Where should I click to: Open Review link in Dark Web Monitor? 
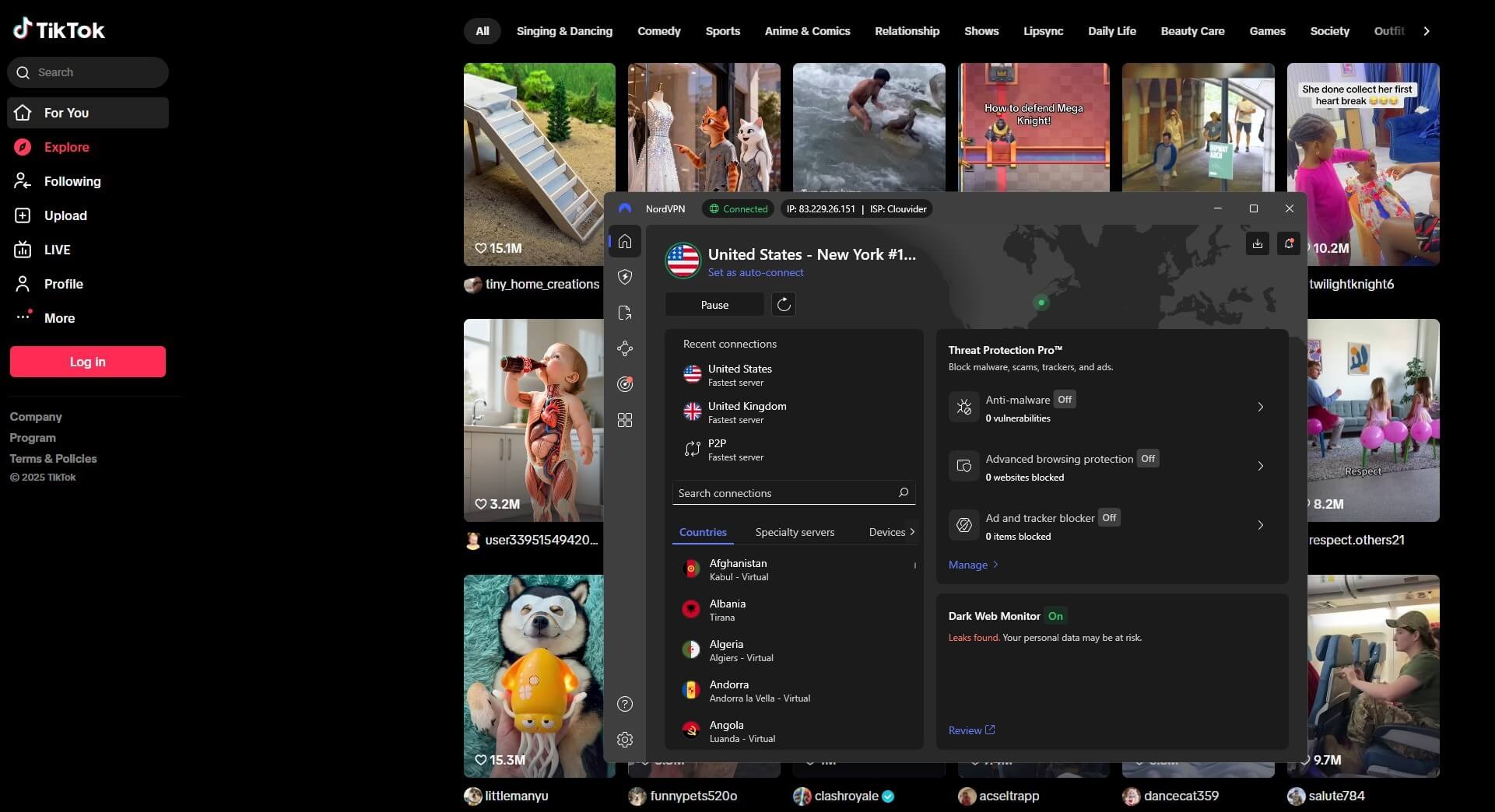coord(971,730)
